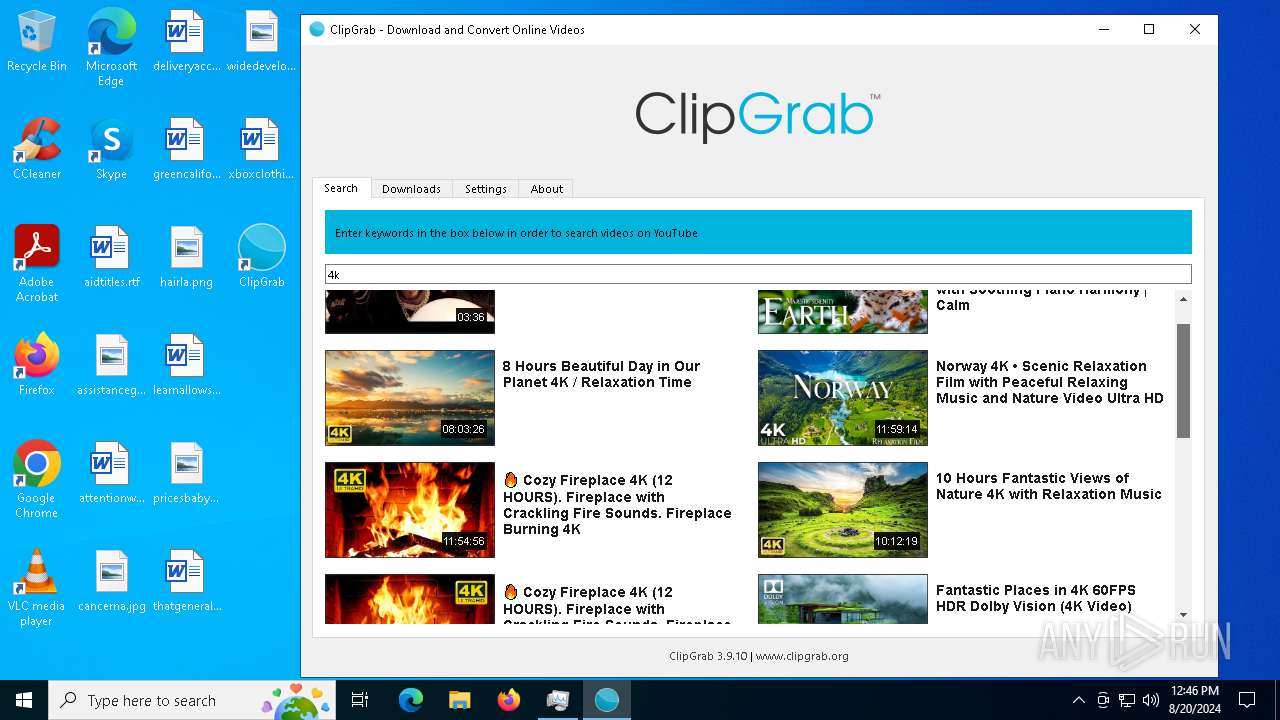Open the '8 Hours Beautiful Day in Our Planet 4K' title
This screenshot has height=720, width=1280.
601,374
